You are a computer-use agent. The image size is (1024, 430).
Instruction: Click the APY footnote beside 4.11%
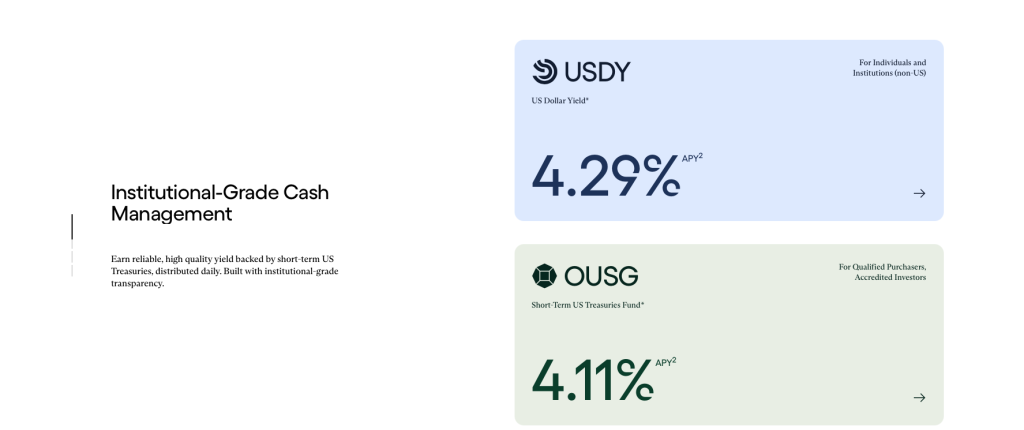pos(665,362)
